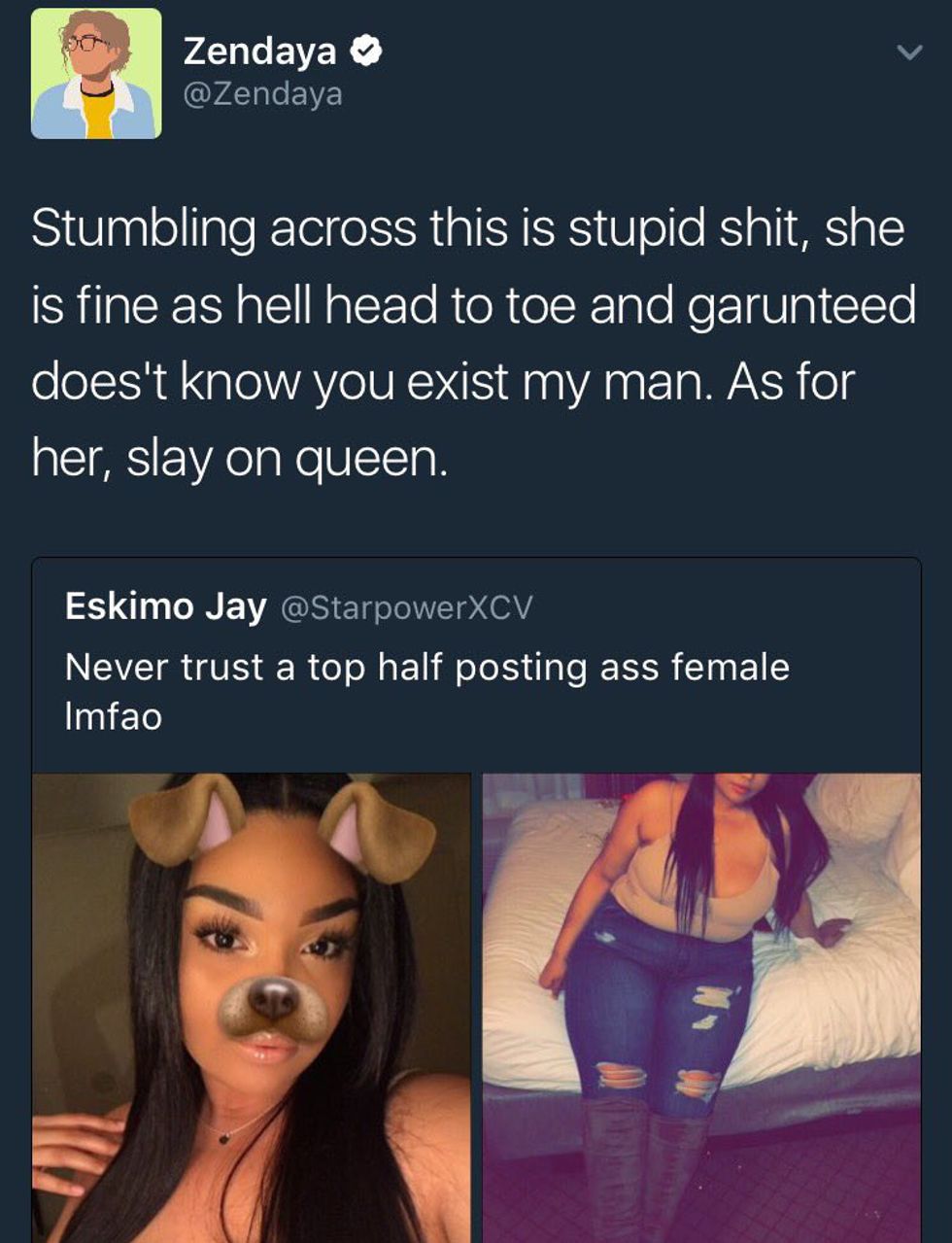Tap the left dog ear filter overlay

(188, 818)
